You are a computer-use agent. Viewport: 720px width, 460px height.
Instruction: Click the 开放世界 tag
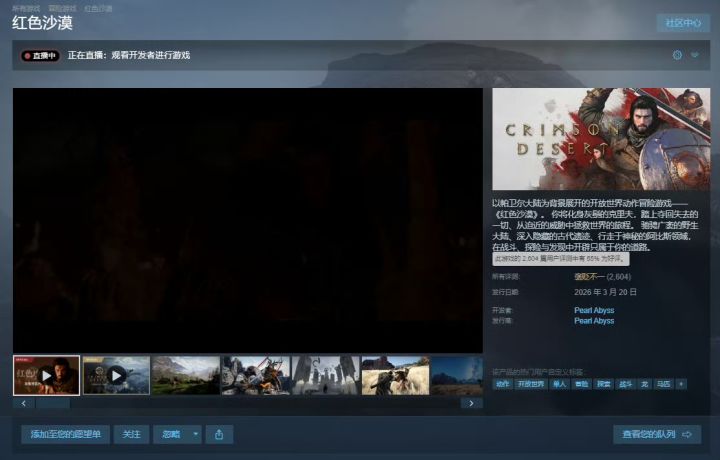pos(531,384)
